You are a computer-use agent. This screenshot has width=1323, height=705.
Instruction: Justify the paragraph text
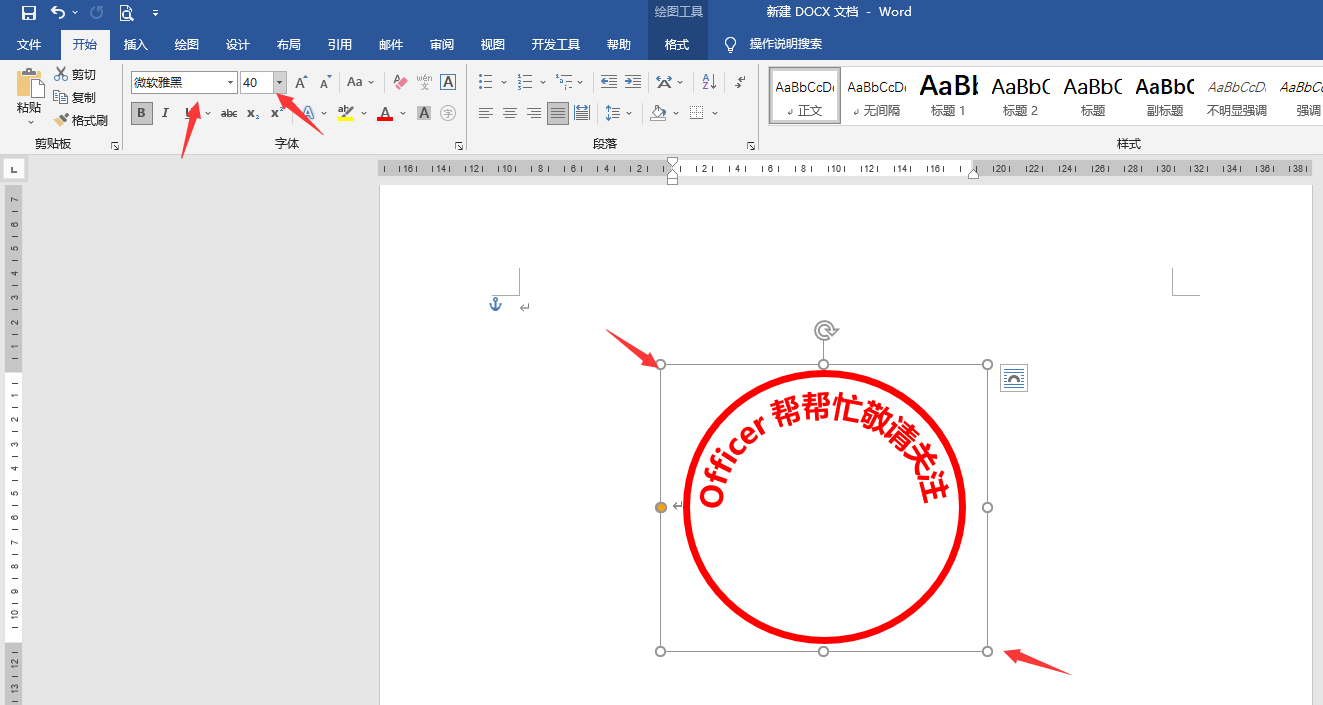coord(558,113)
